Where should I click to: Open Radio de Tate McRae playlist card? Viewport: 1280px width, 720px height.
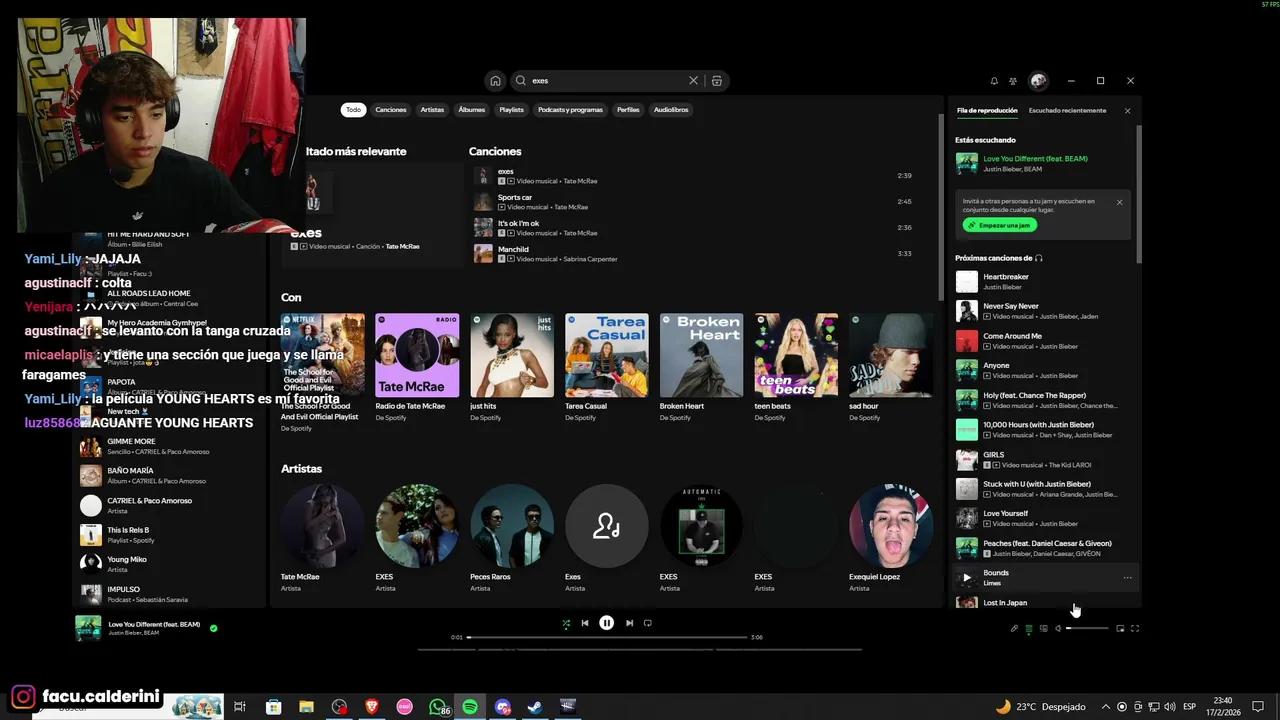coord(417,369)
